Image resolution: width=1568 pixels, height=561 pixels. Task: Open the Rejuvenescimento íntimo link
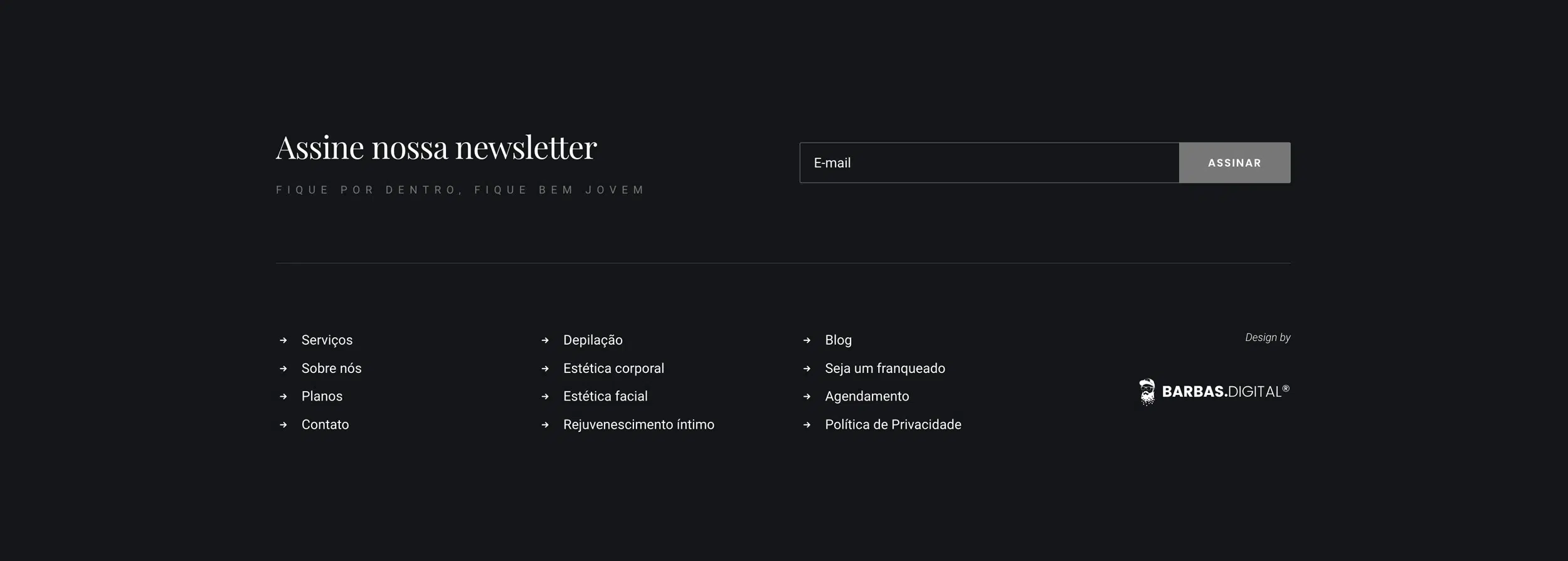point(638,425)
